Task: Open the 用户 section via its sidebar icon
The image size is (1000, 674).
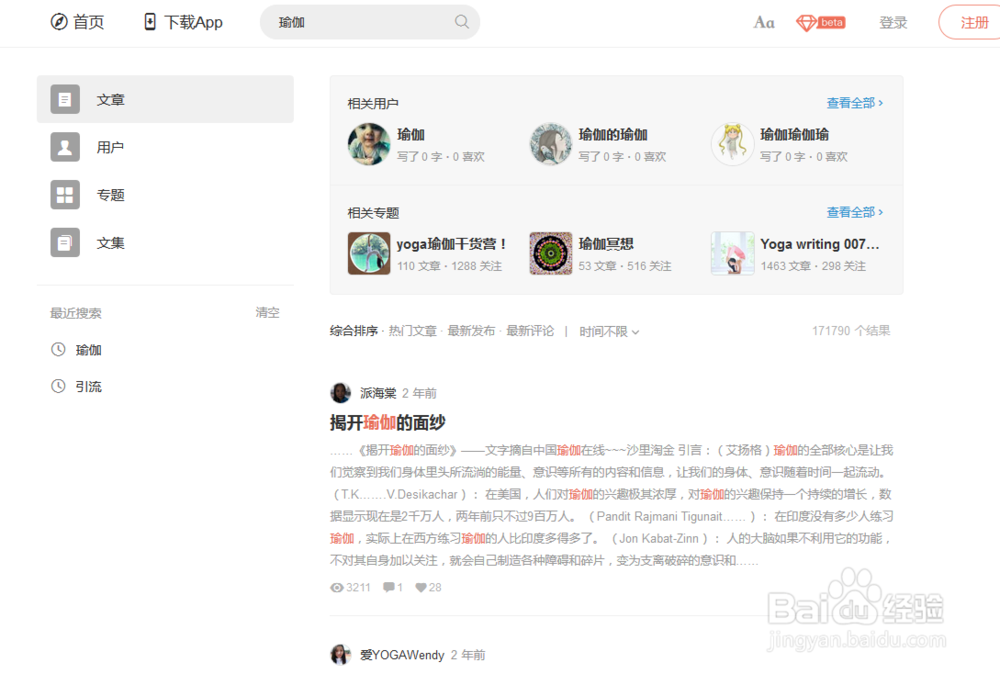Action: tap(64, 147)
